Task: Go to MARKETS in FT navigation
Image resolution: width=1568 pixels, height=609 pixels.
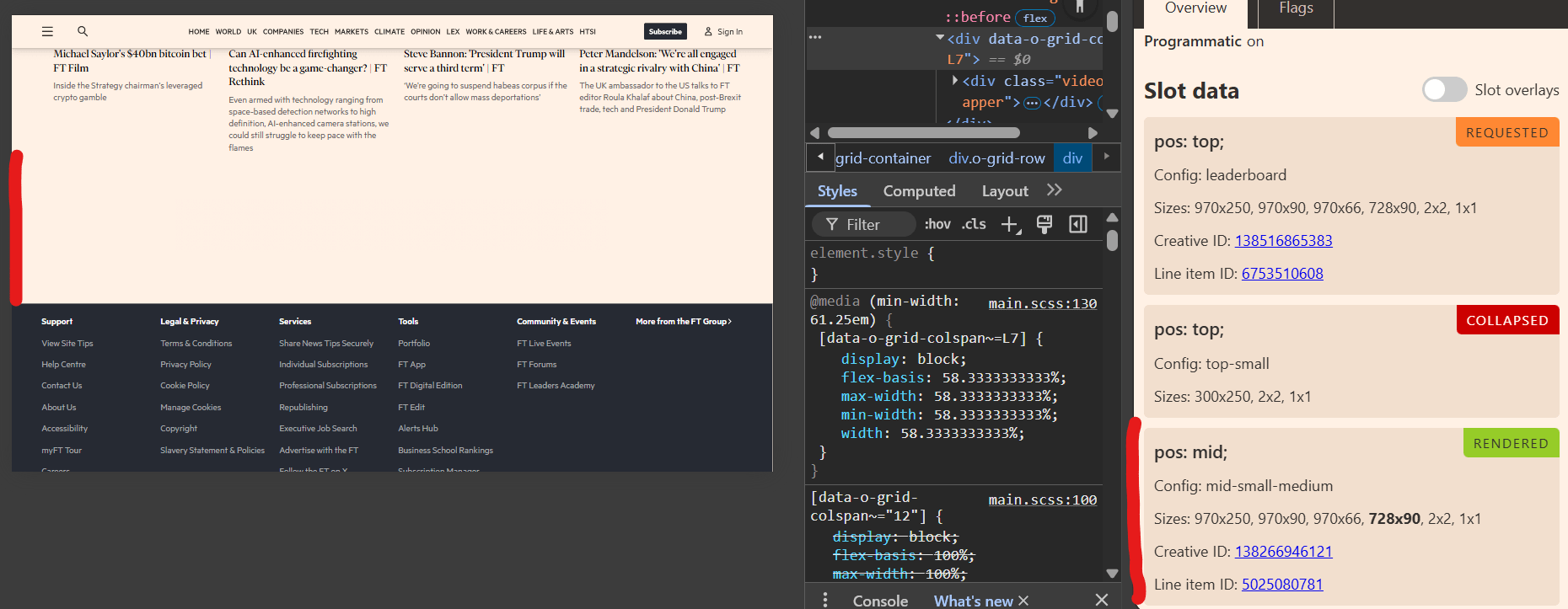Action: tap(352, 32)
